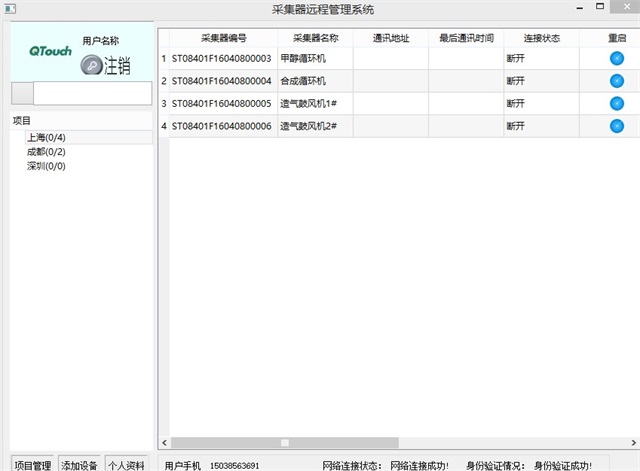Restart collector 甲醇循环机 via blue icon
The height and width of the screenshot is (471, 640).
tap(617, 58)
